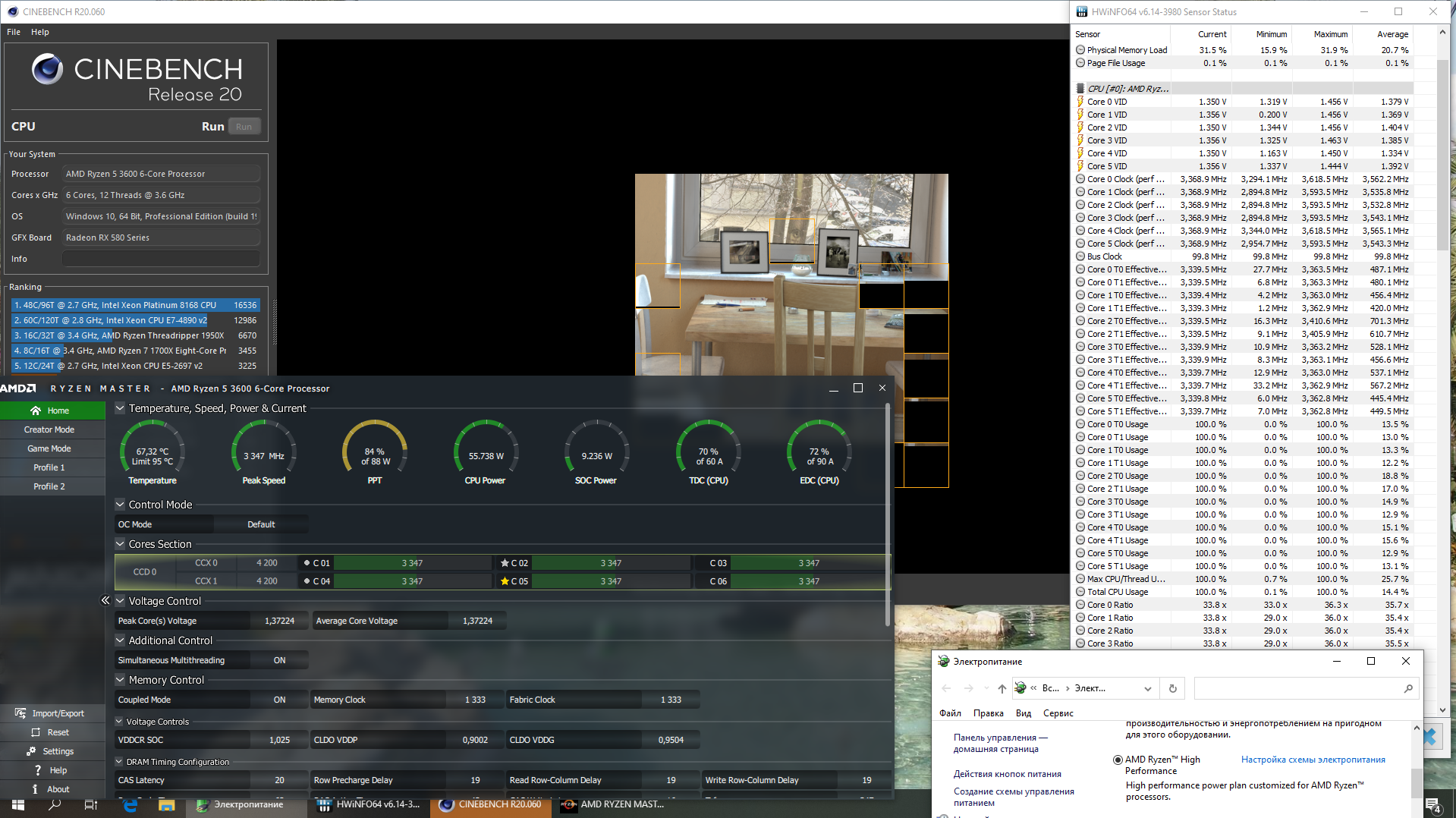Click the Электропитание search input field
Image resolution: width=1456 pixels, height=818 pixels.
pyautogui.click(x=1298, y=688)
